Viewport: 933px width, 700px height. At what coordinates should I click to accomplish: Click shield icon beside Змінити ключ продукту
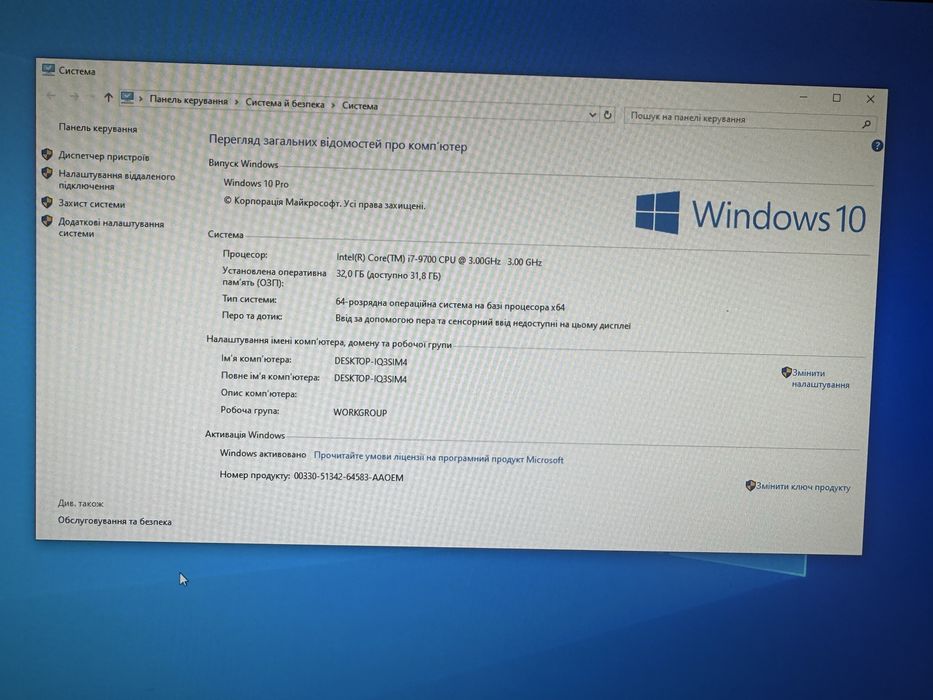750,485
